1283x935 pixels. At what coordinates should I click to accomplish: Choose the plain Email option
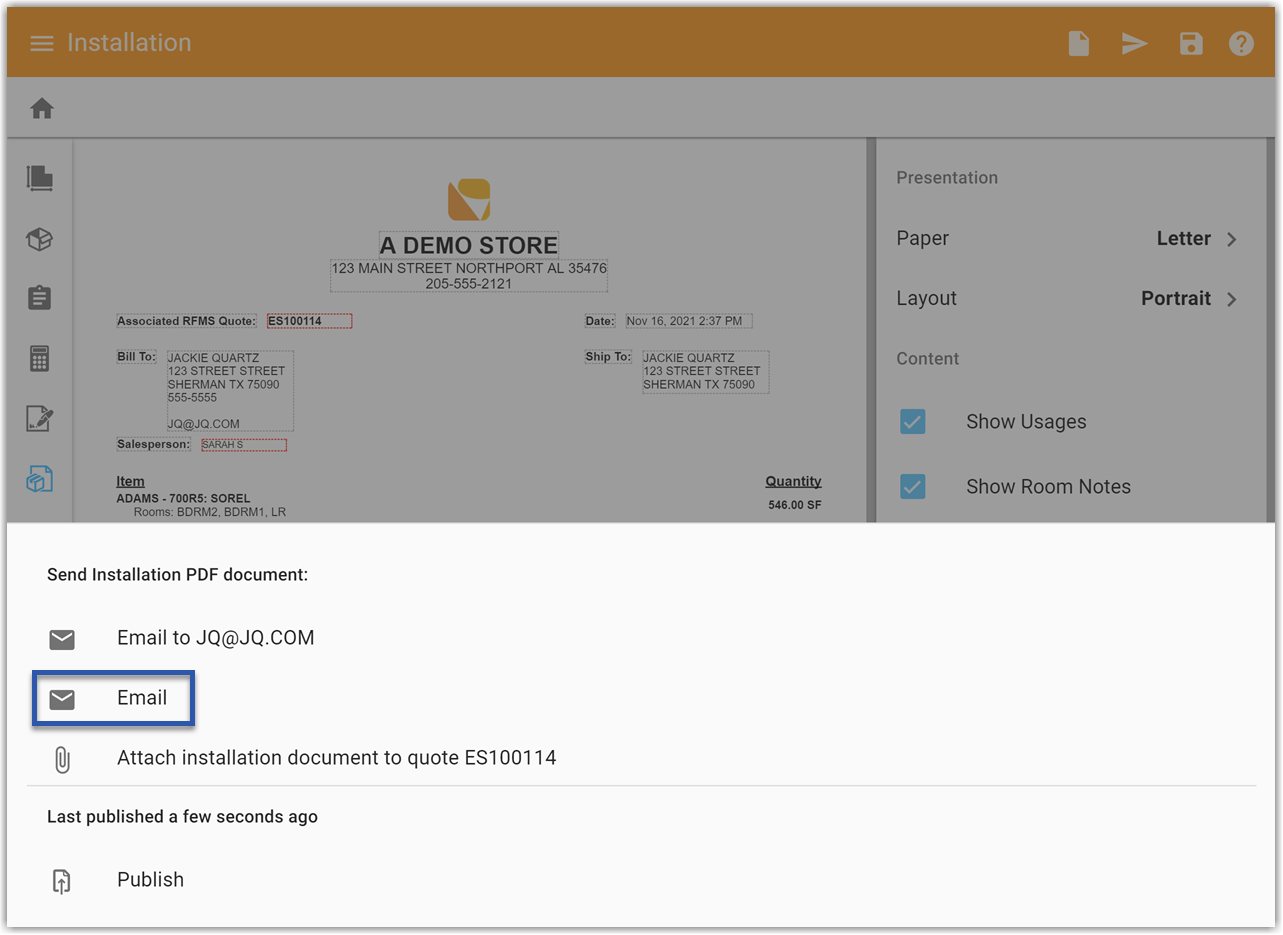coord(142,698)
